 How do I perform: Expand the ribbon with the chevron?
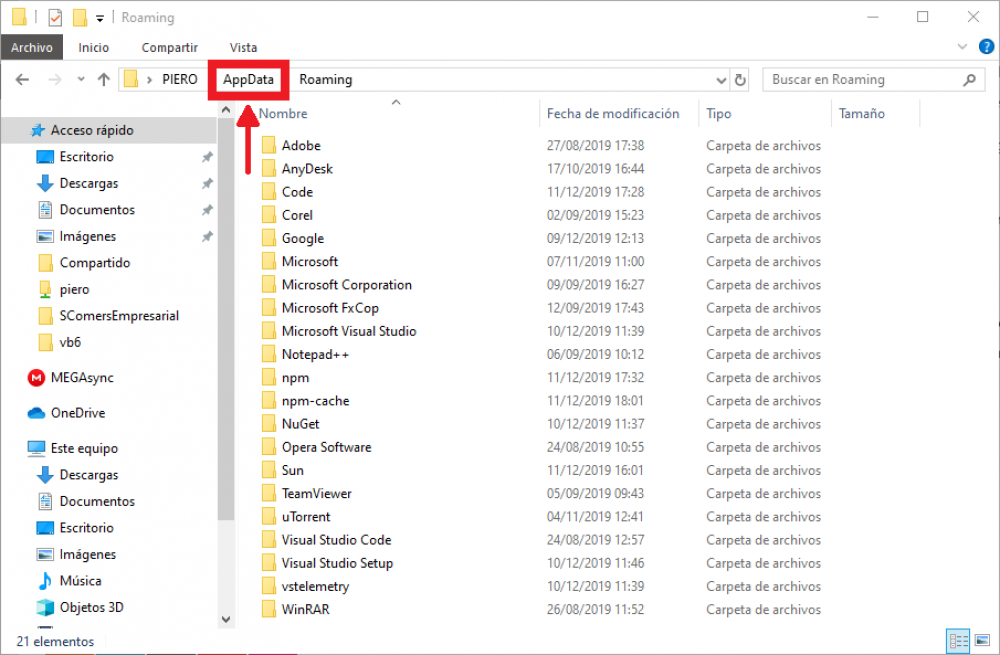pyautogui.click(x=962, y=47)
